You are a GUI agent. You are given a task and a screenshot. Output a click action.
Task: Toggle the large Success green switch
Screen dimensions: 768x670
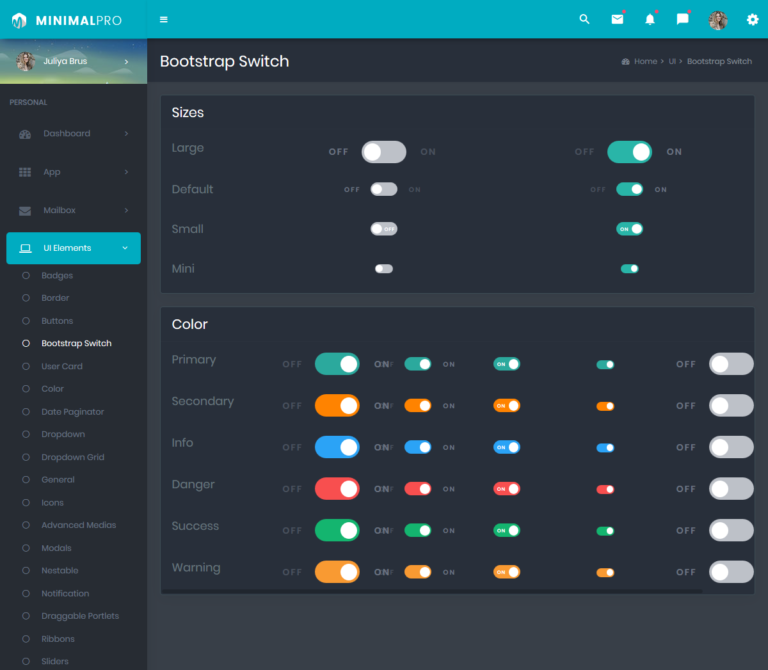pos(337,530)
